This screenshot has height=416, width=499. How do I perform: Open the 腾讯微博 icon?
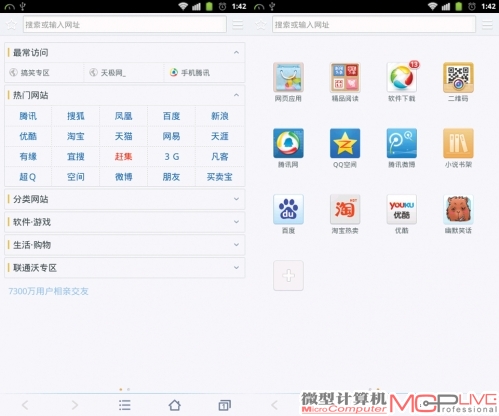pos(402,143)
